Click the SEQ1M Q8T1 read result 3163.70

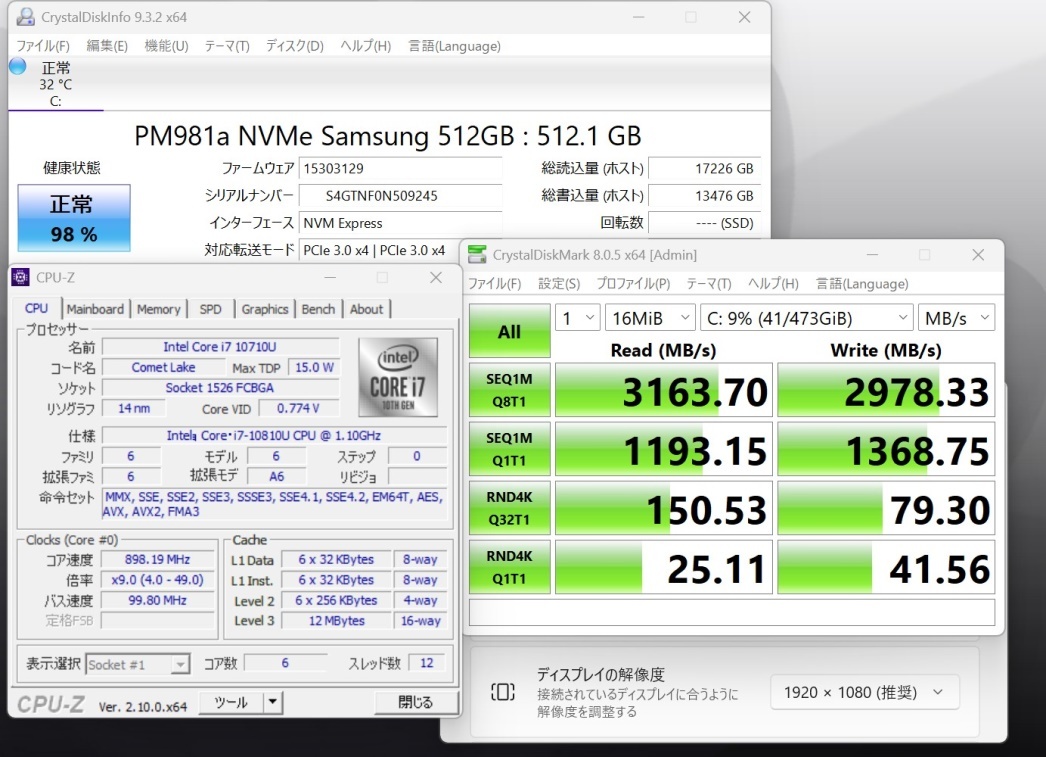click(x=664, y=391)
